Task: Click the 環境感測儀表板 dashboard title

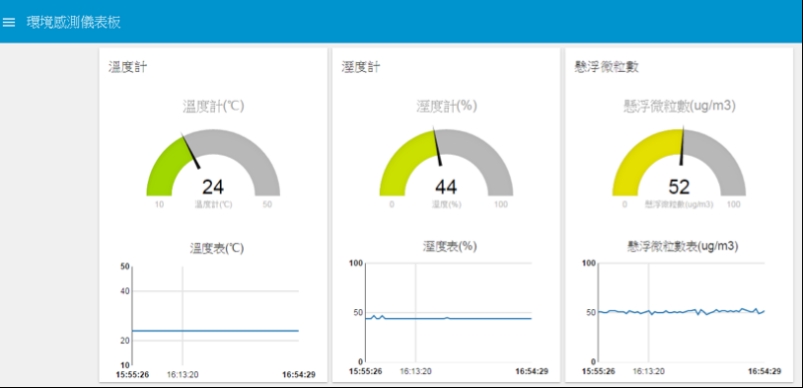Action: click(74, 23)
